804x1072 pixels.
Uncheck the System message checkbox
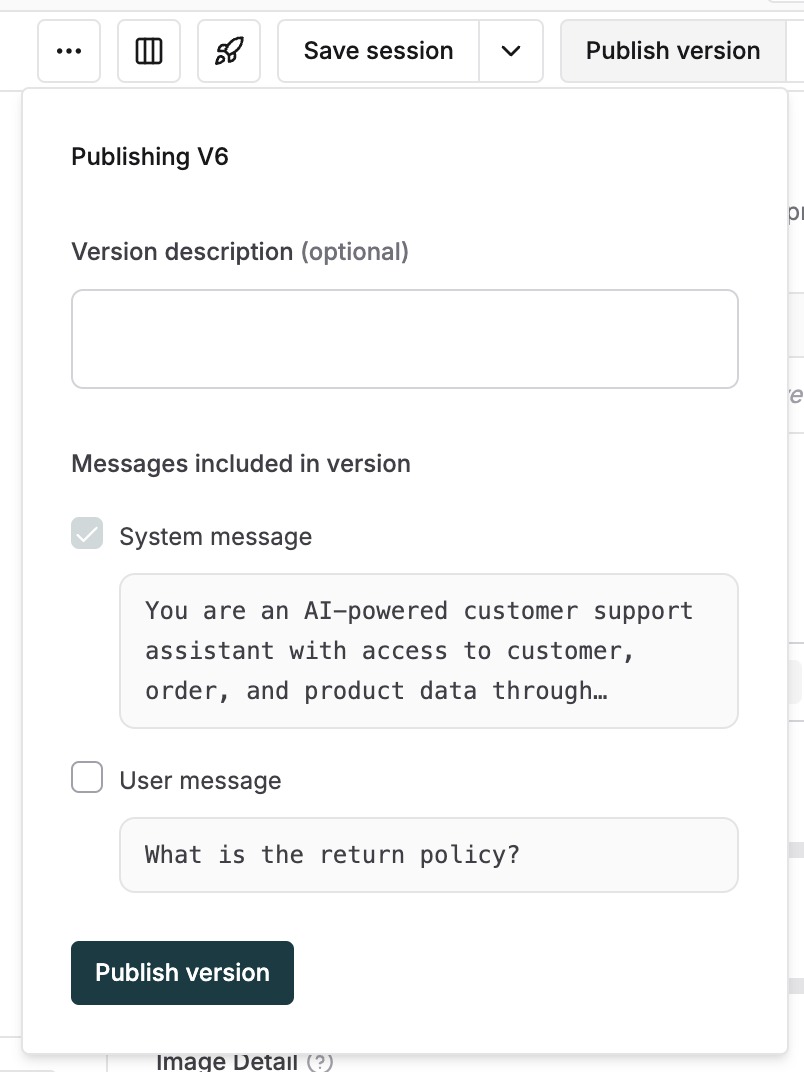point(86,533)
